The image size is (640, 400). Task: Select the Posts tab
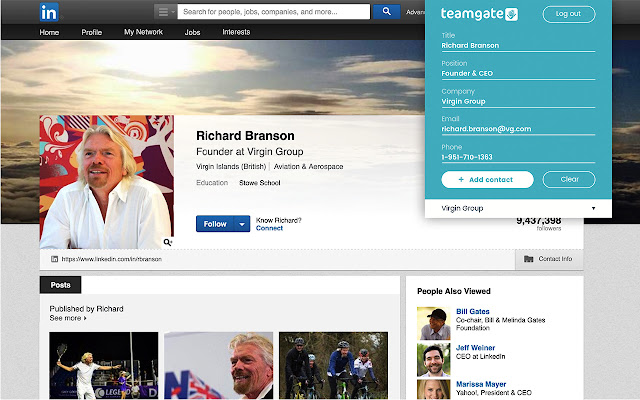pos(60,285)
